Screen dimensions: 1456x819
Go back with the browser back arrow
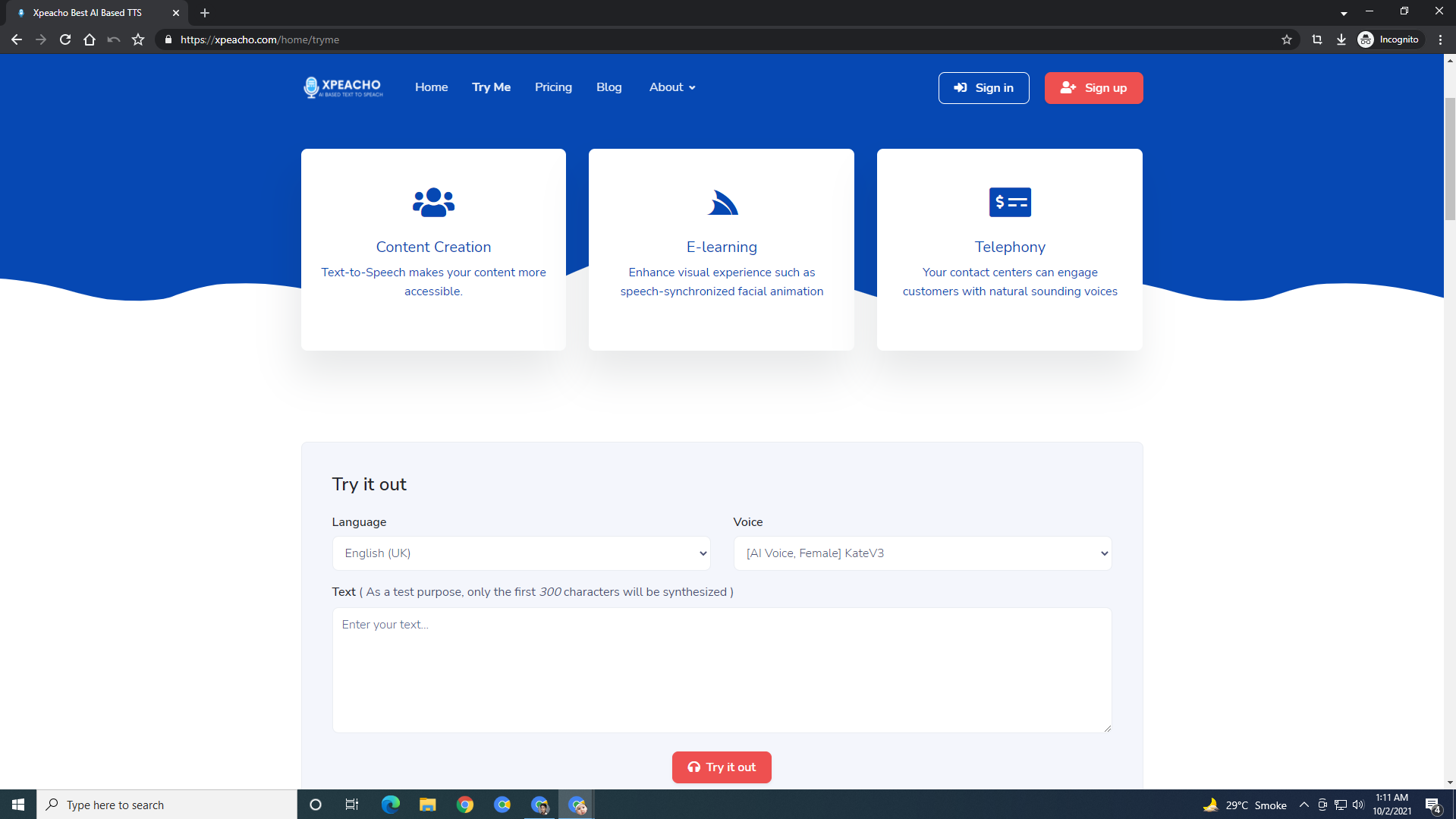pos(17,39)
